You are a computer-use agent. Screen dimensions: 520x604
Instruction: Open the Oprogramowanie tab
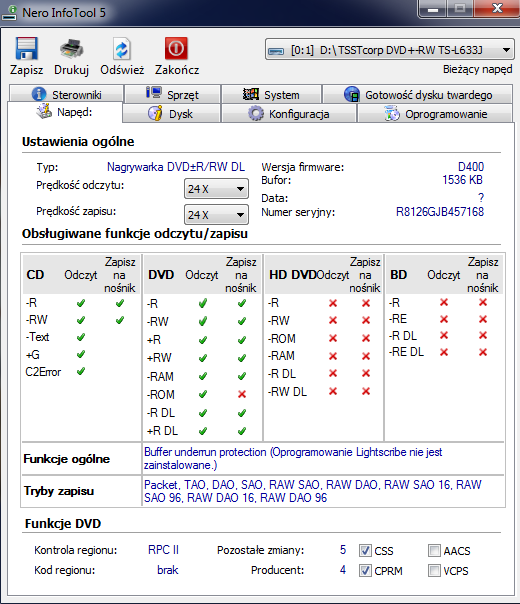(435, 114)
